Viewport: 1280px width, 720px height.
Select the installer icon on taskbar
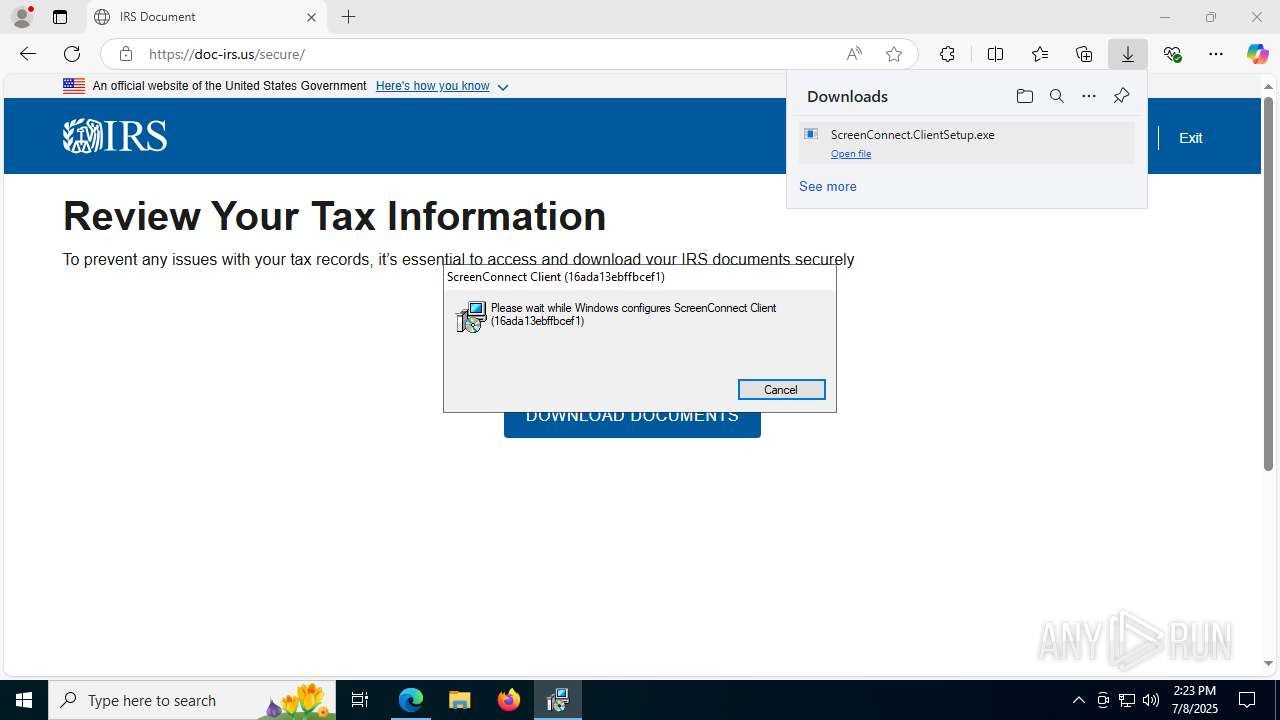point(558,700)
